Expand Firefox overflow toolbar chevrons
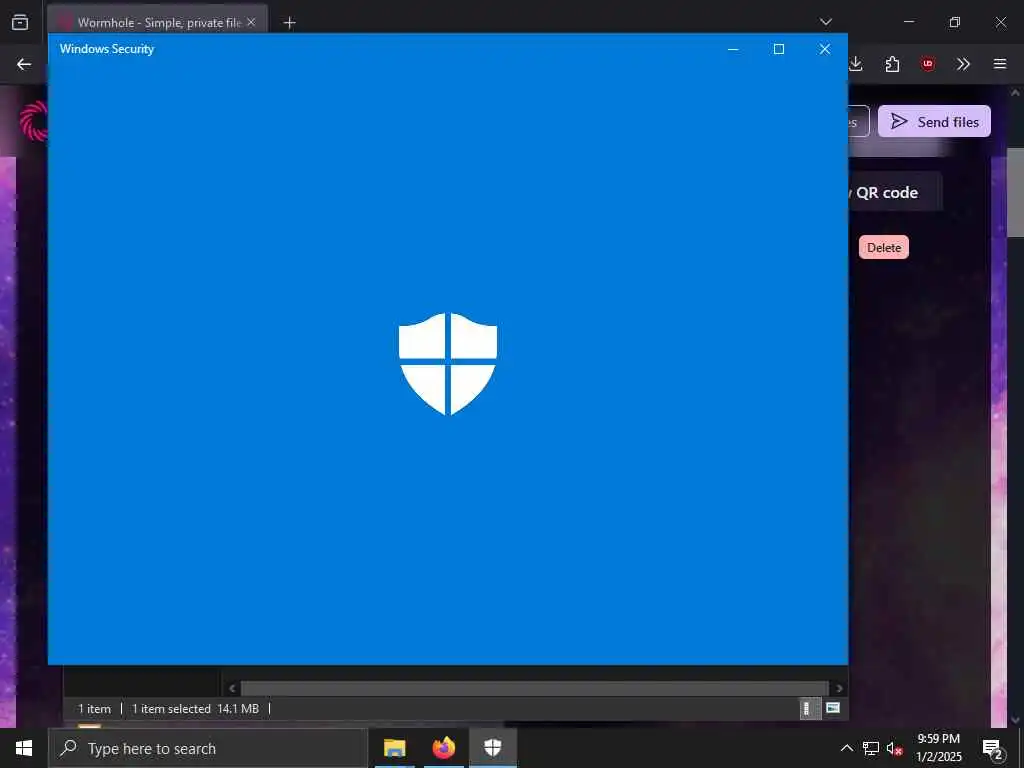Viewport: 1024px width, 768px height. (963, 64)
